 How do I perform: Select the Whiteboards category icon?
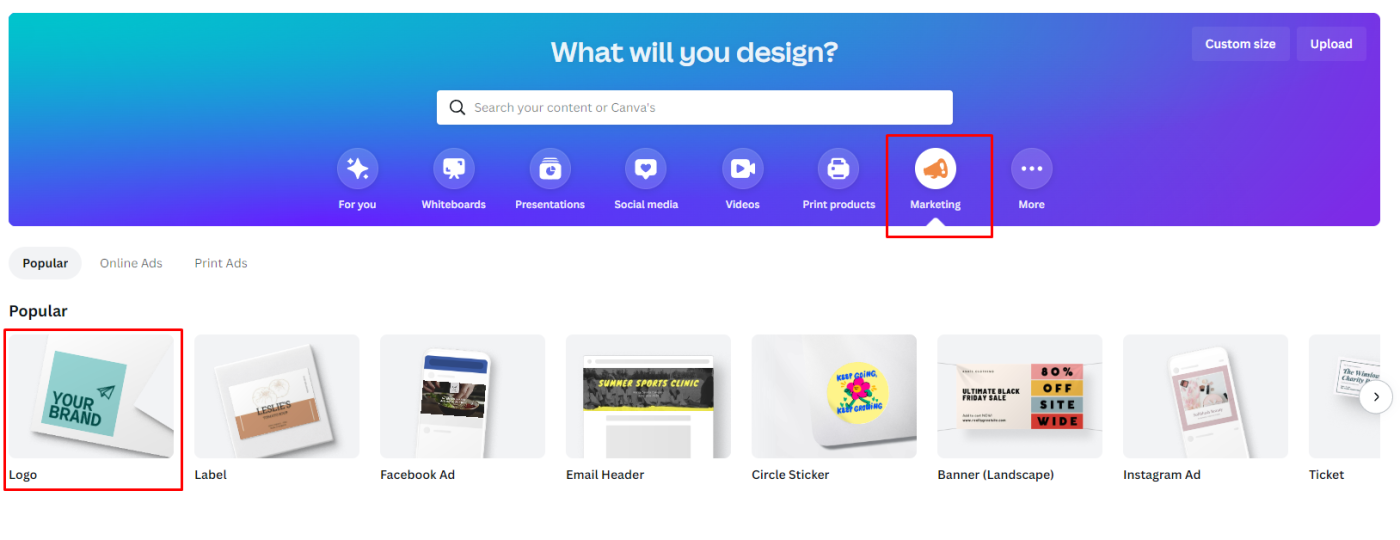coord(454,169)
